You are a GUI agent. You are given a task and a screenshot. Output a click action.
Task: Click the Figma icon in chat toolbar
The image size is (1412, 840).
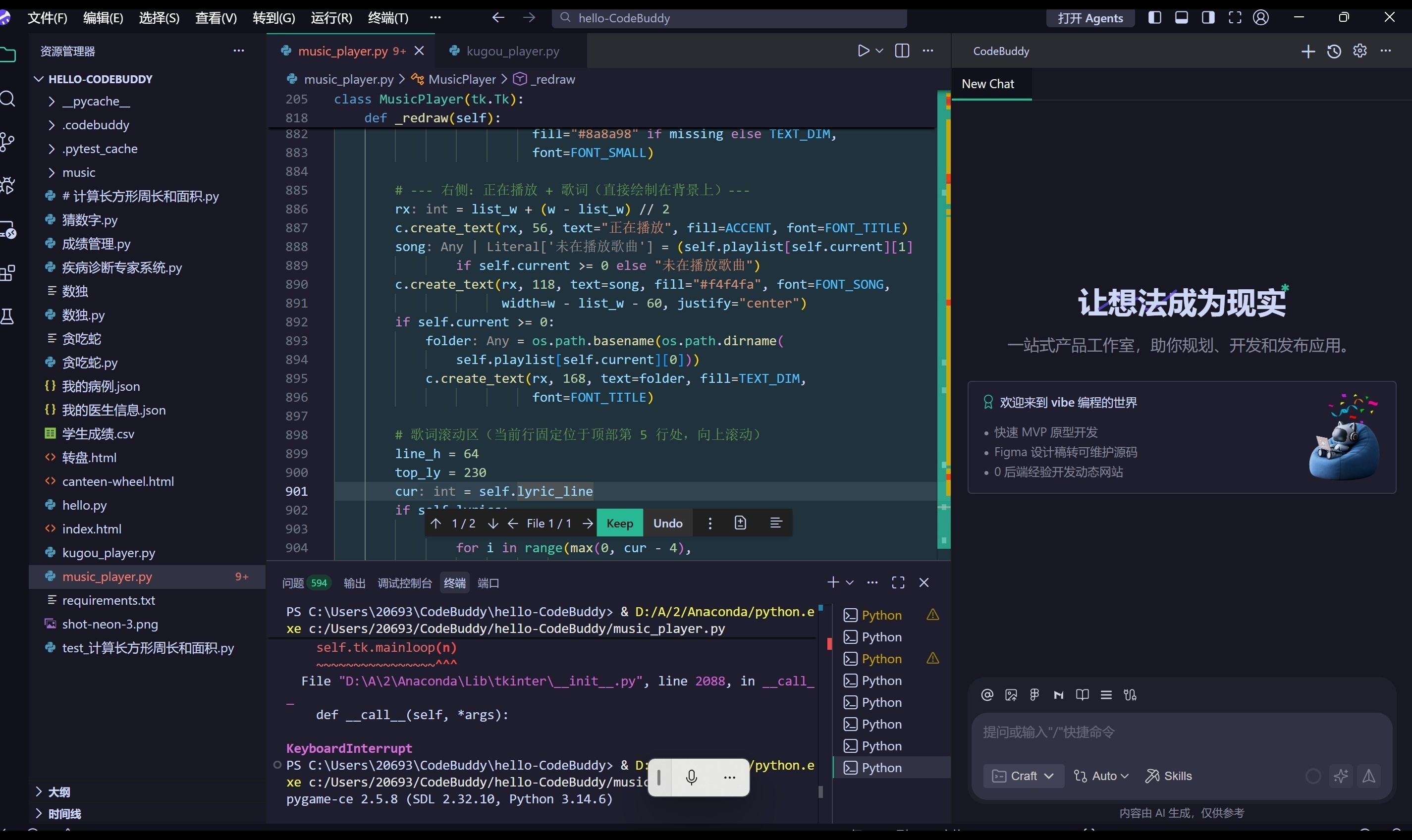pyautogui.click(x=1034, y=695)
